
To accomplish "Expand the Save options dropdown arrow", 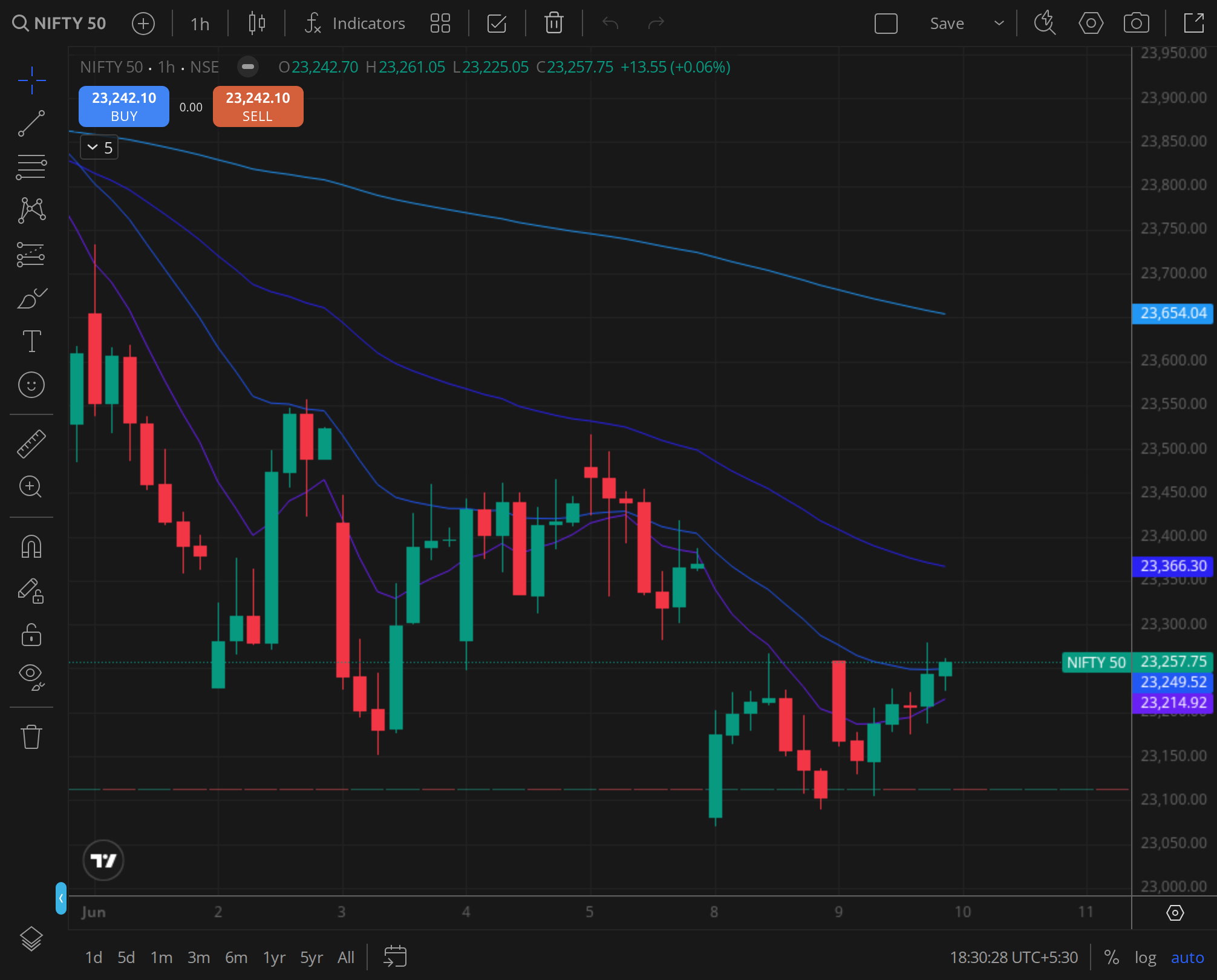I will (x=999, y=24).
